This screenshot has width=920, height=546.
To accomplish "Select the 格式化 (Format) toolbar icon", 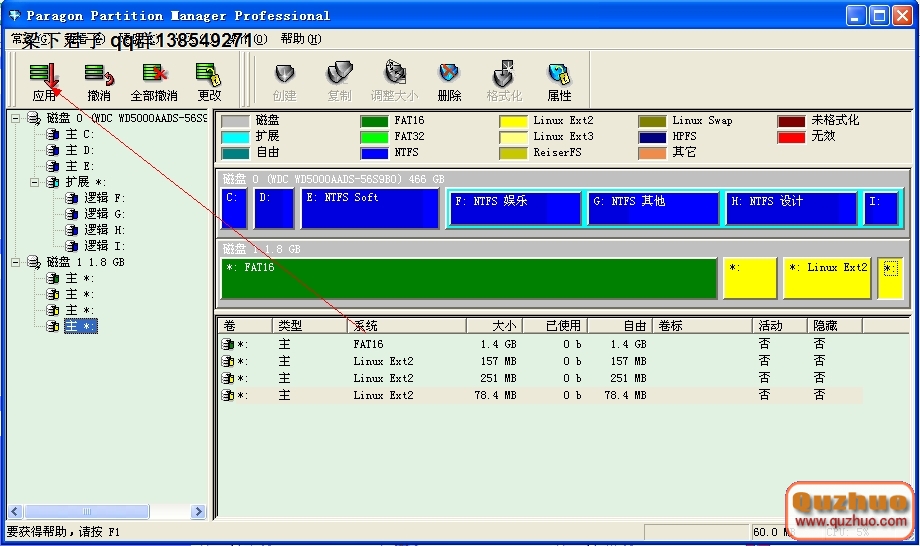I will click(504, 80).
